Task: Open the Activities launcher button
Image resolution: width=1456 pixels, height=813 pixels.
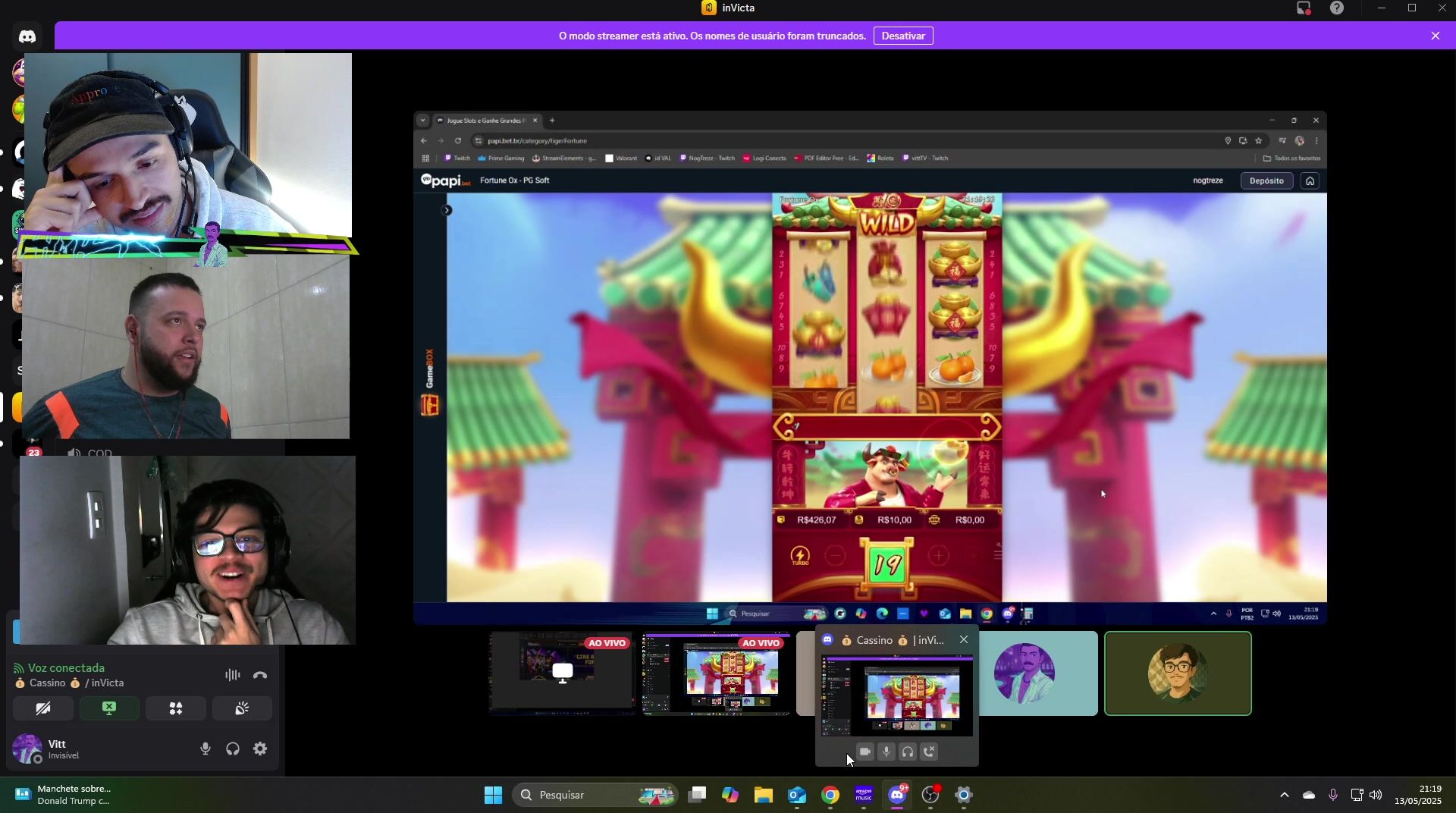Action: [176, 708]
